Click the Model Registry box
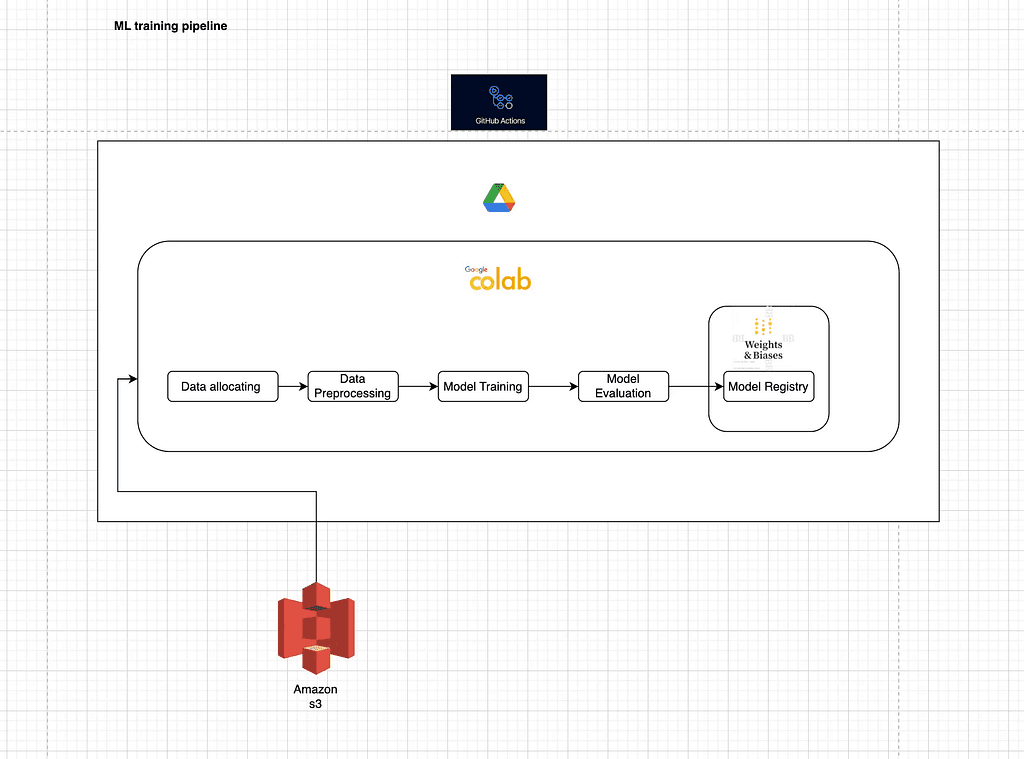The image size is (1024, 759). pyautogui.click(x=768, y=387)
